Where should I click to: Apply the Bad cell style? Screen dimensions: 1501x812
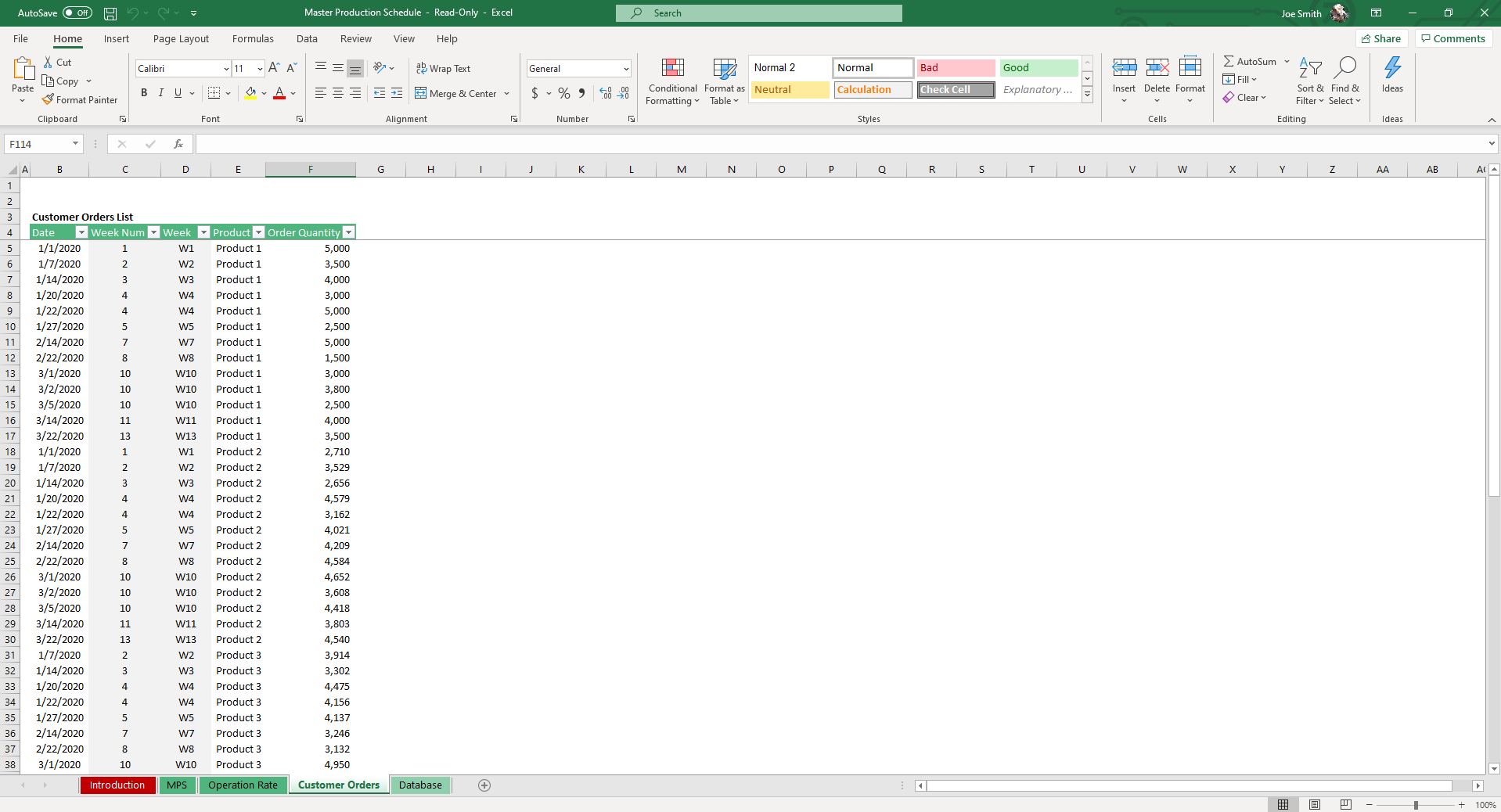pyautogui.click(x=956, y=68)
